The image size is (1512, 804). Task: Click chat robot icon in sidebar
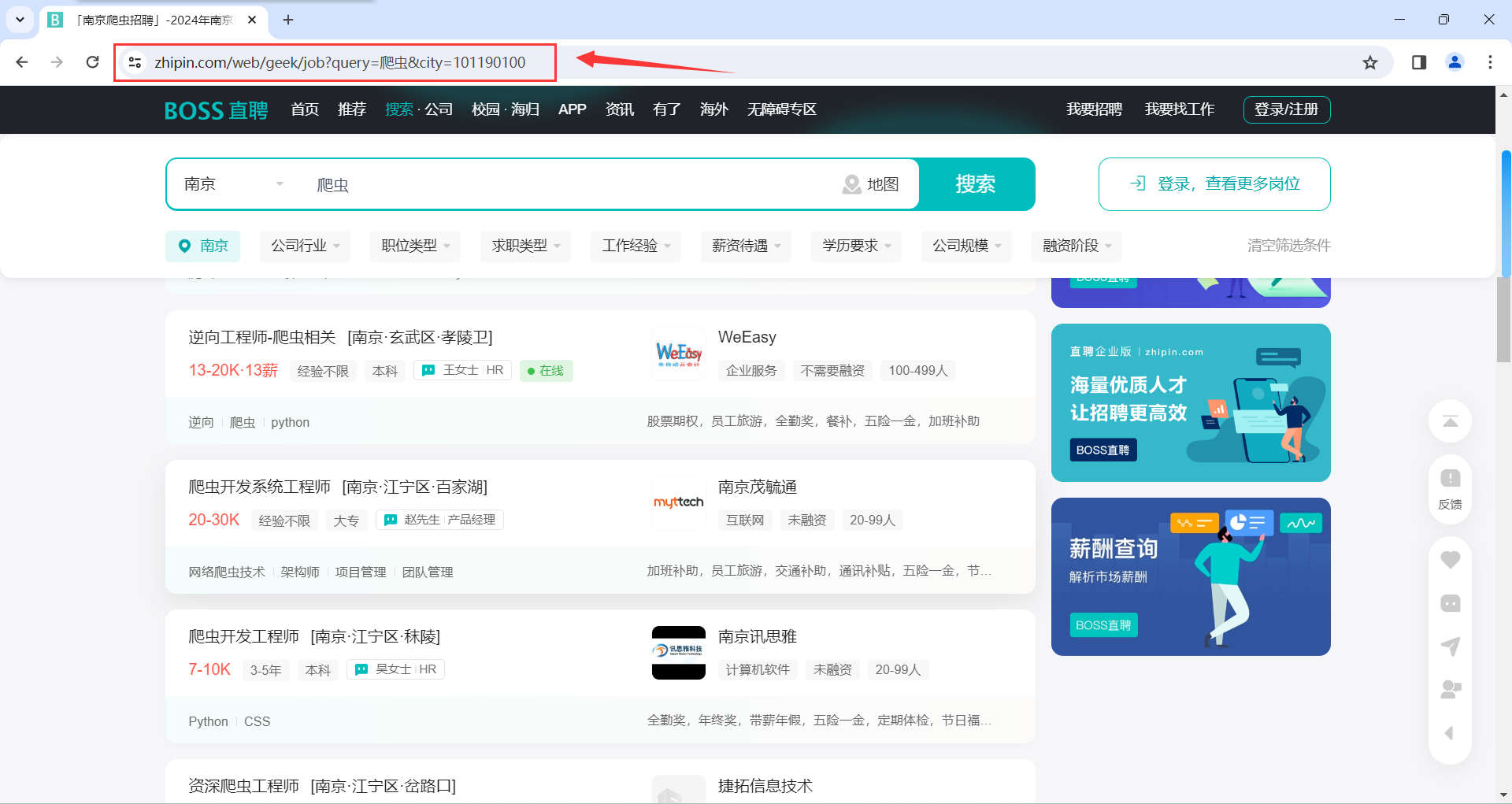[1450, 603]
